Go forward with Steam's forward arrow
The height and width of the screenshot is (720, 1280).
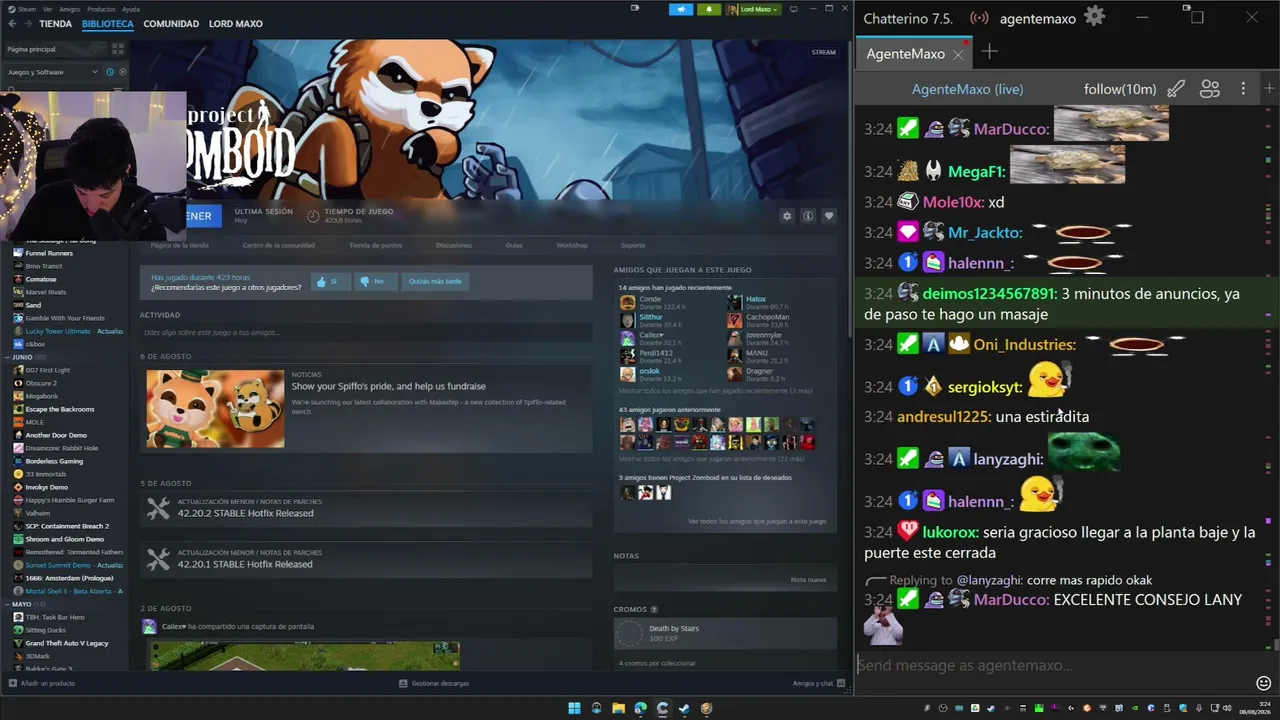(27, 23)
